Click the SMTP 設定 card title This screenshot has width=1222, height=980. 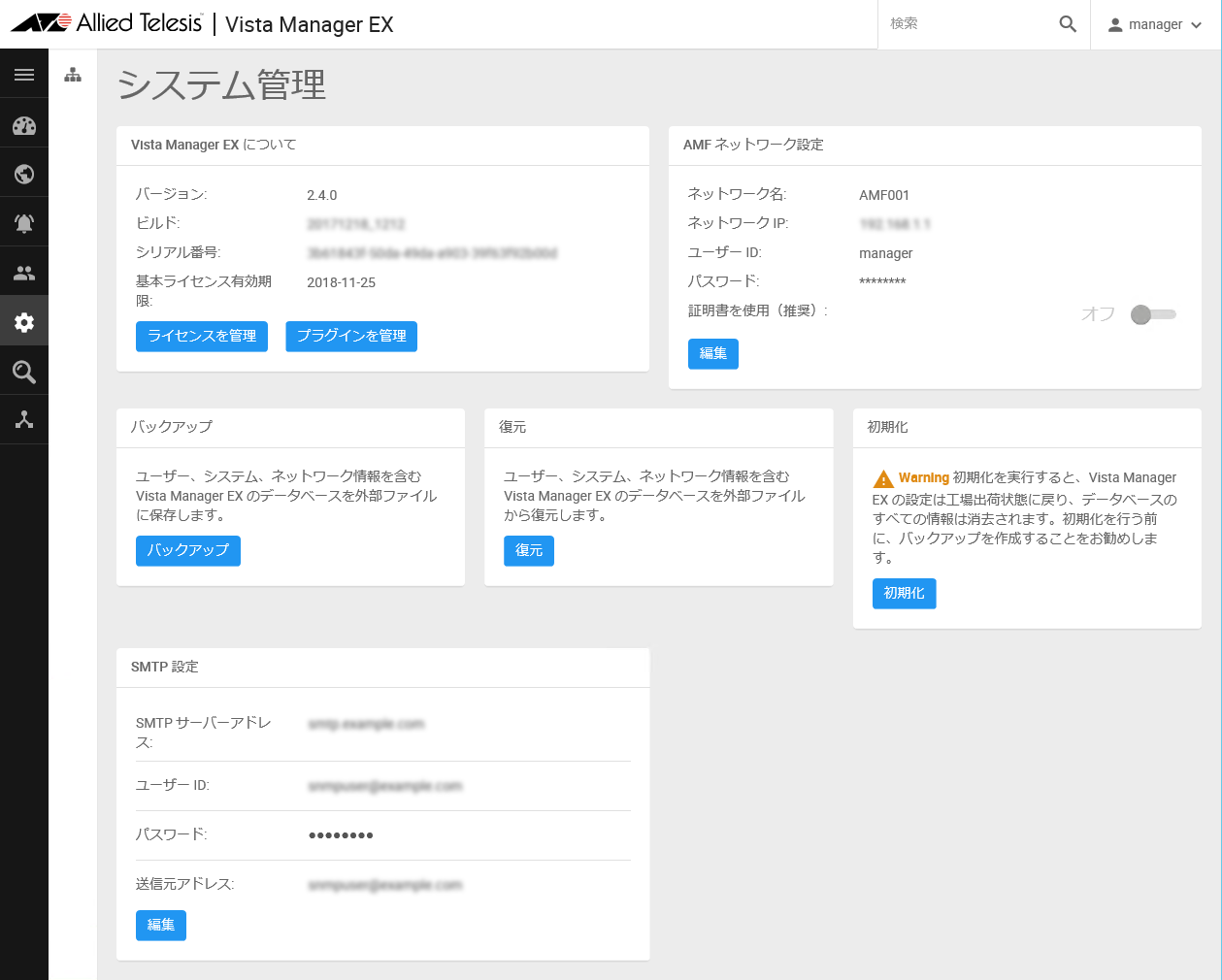pos(165,667)
